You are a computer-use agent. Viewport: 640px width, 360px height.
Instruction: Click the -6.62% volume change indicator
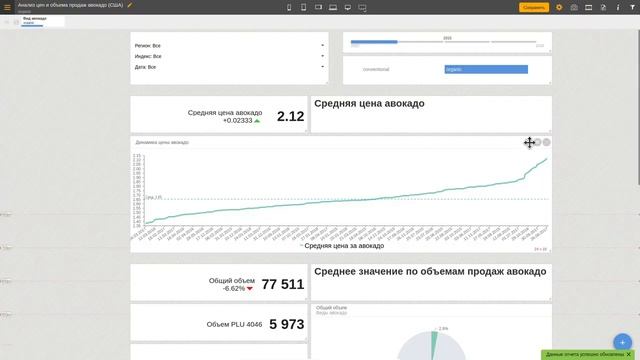[238, 289]
